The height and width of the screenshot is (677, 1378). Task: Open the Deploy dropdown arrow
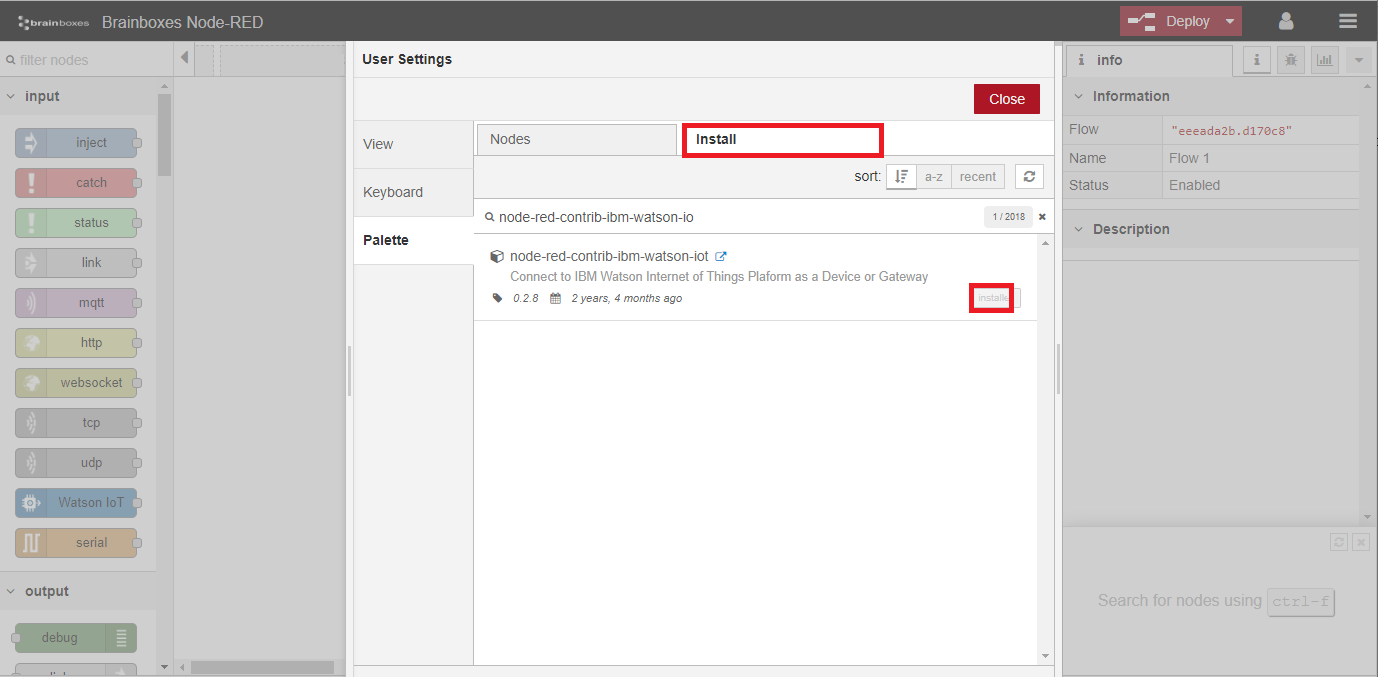click(x=1228, y=20)
